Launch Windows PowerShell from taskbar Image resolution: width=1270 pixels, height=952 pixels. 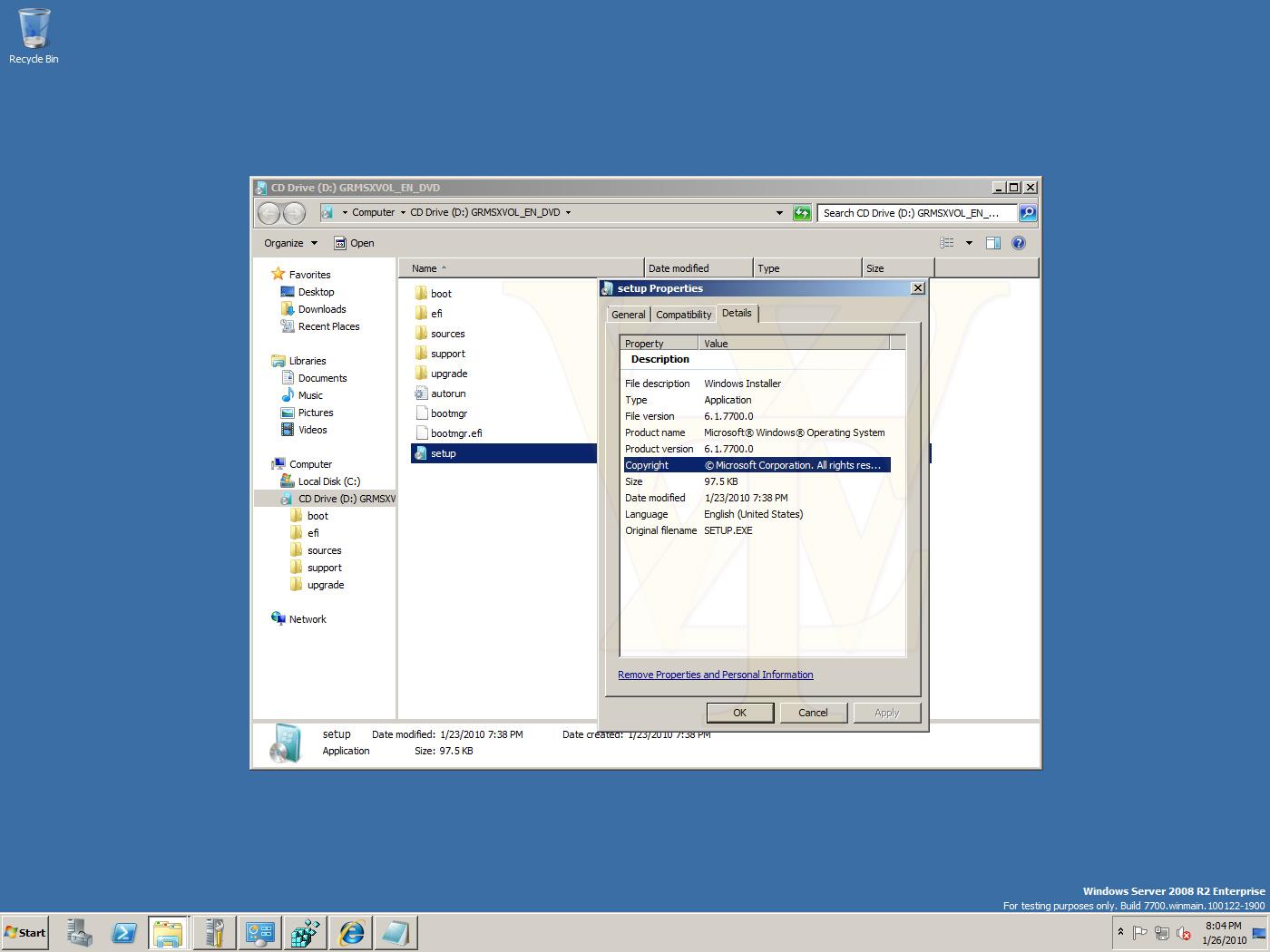(124, 932)
